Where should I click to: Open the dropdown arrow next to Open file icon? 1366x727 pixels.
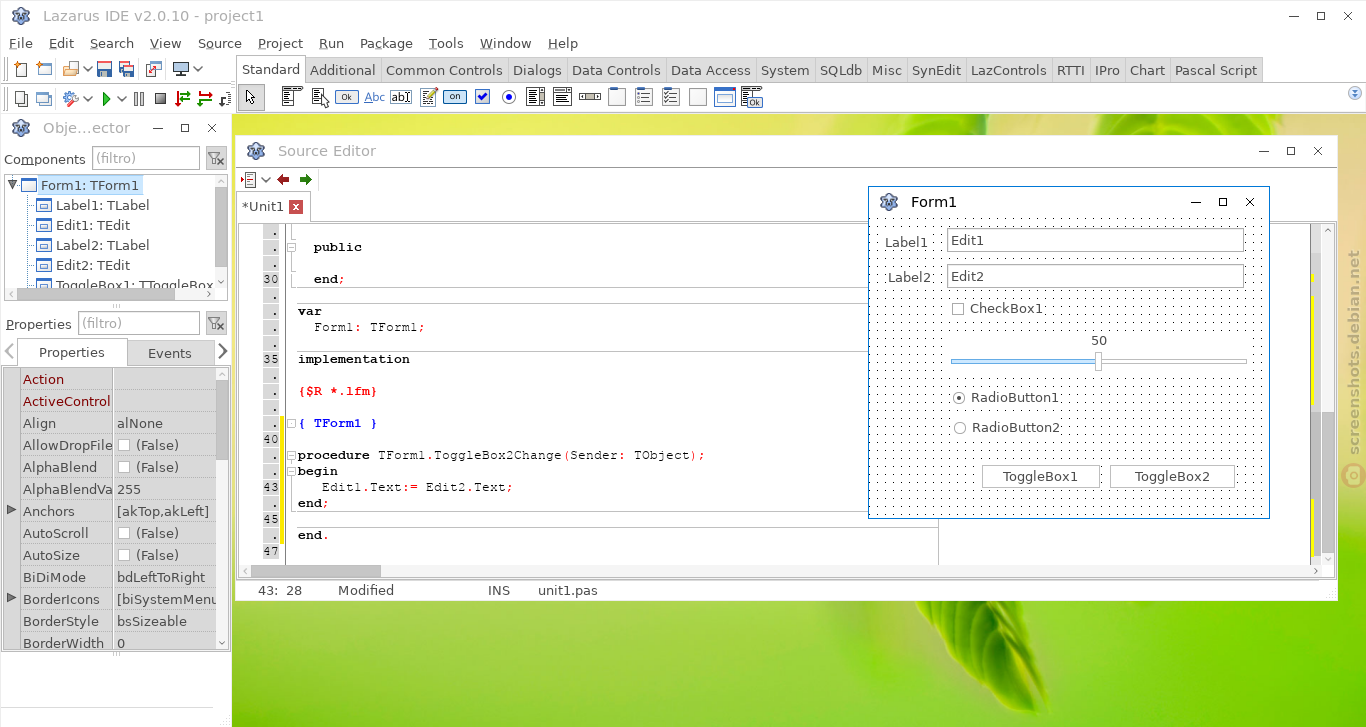[88, 69]
